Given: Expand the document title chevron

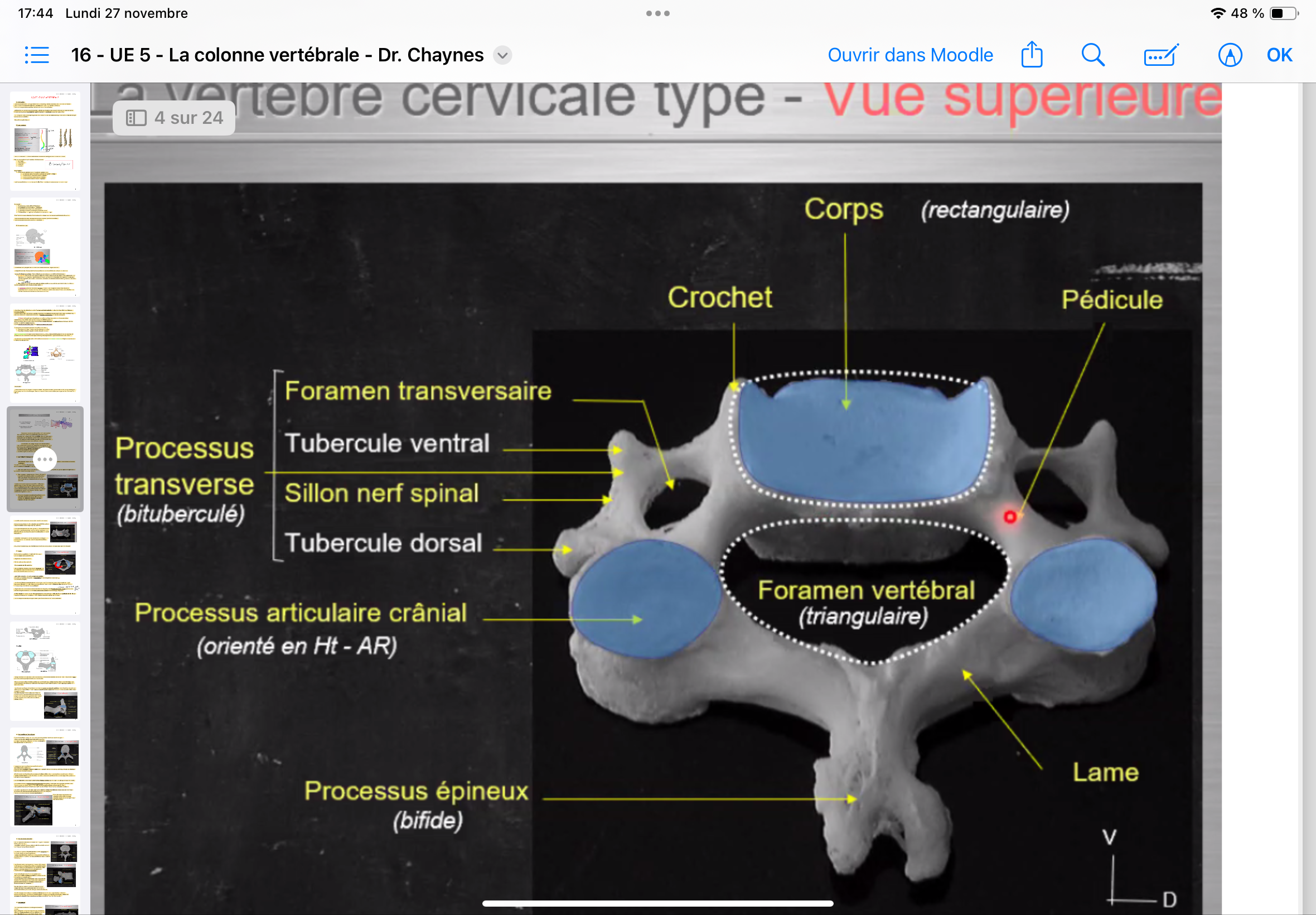Looking at the screenshot, I should (x=502, y=55).
